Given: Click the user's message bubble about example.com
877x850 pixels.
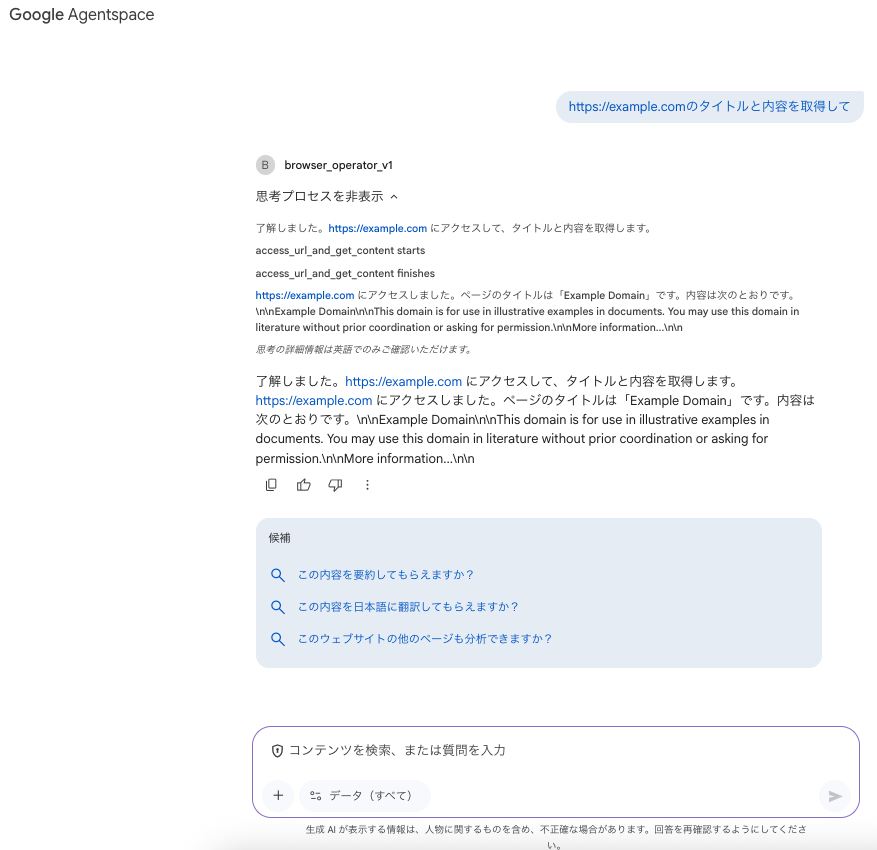Looking at the screenshot, I should coord(709,106).
